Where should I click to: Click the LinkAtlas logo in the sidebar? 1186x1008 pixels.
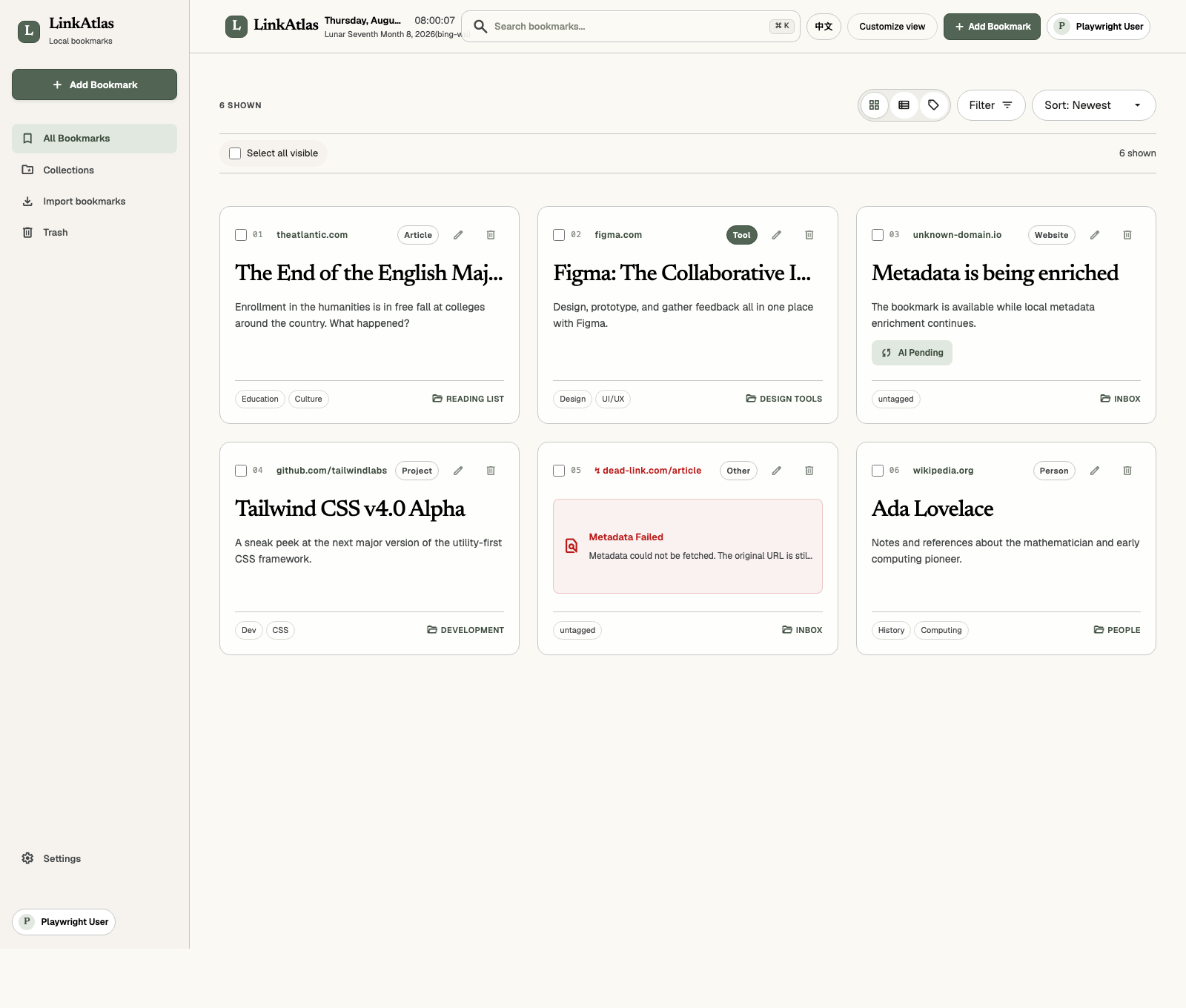tap(29, 31)
